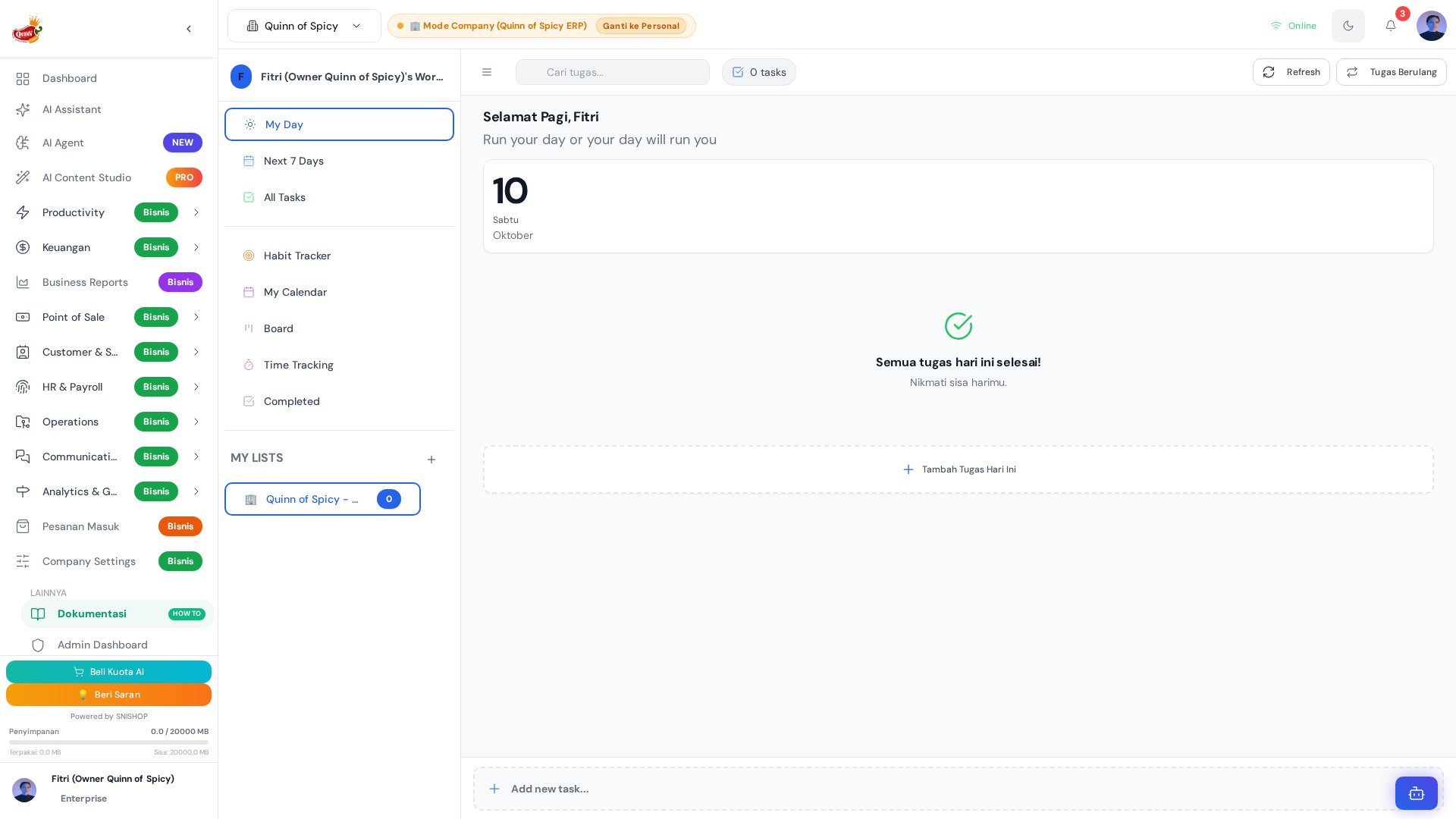Expand the HR & Payroll chevron
1456x819 pixels.
196,387
